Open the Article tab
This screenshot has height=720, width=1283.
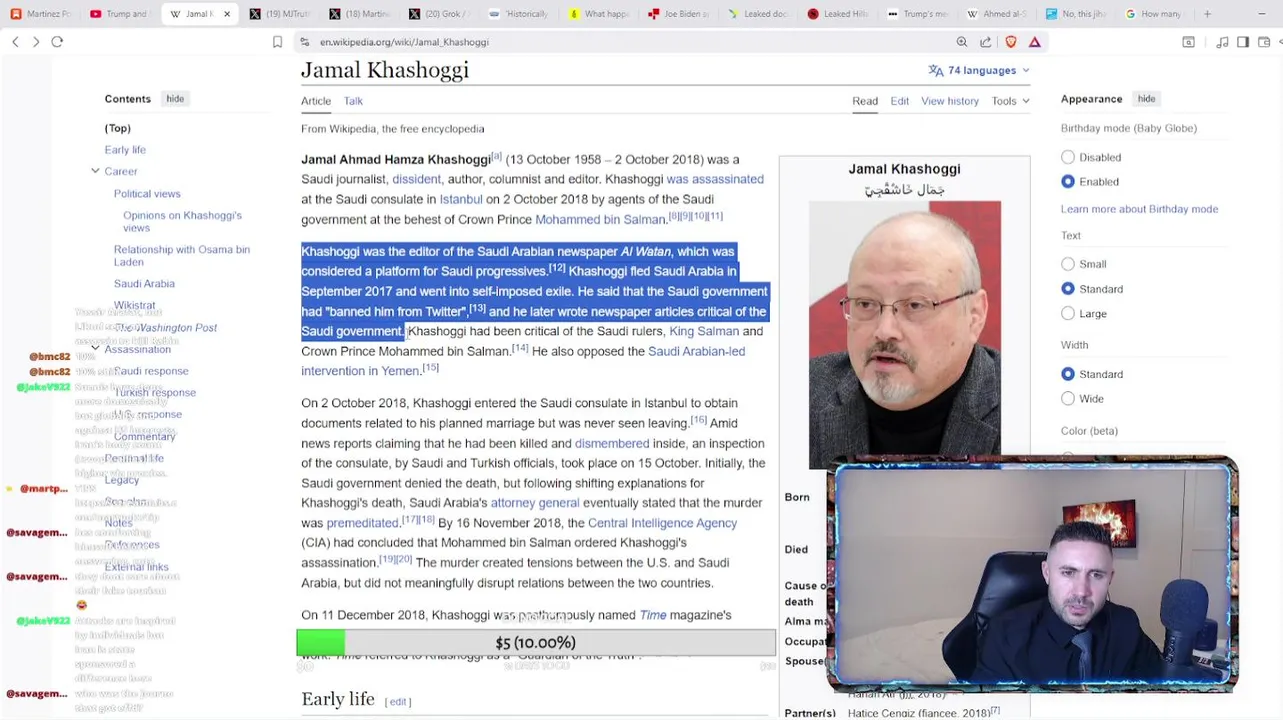click(x=316, y=101)
